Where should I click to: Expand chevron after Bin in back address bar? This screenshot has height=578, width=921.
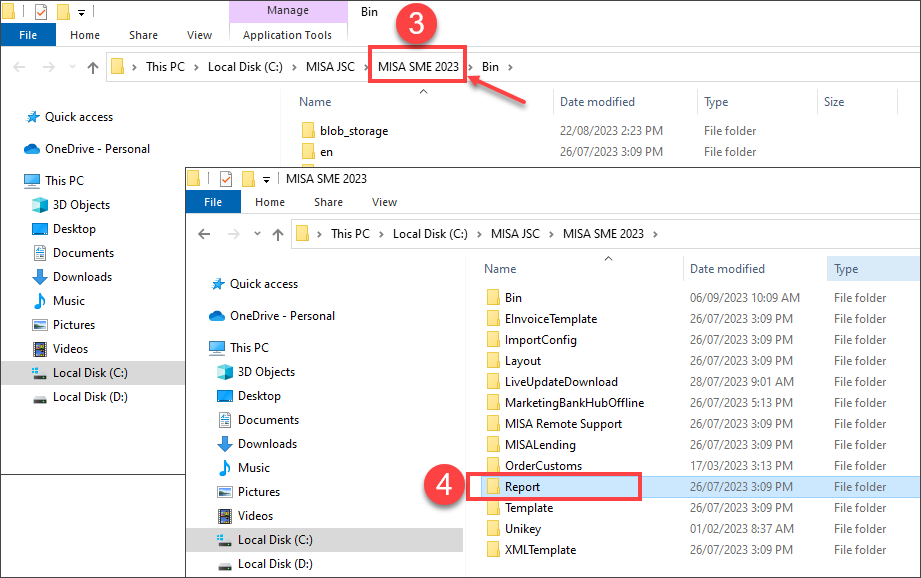pos(511,68)
